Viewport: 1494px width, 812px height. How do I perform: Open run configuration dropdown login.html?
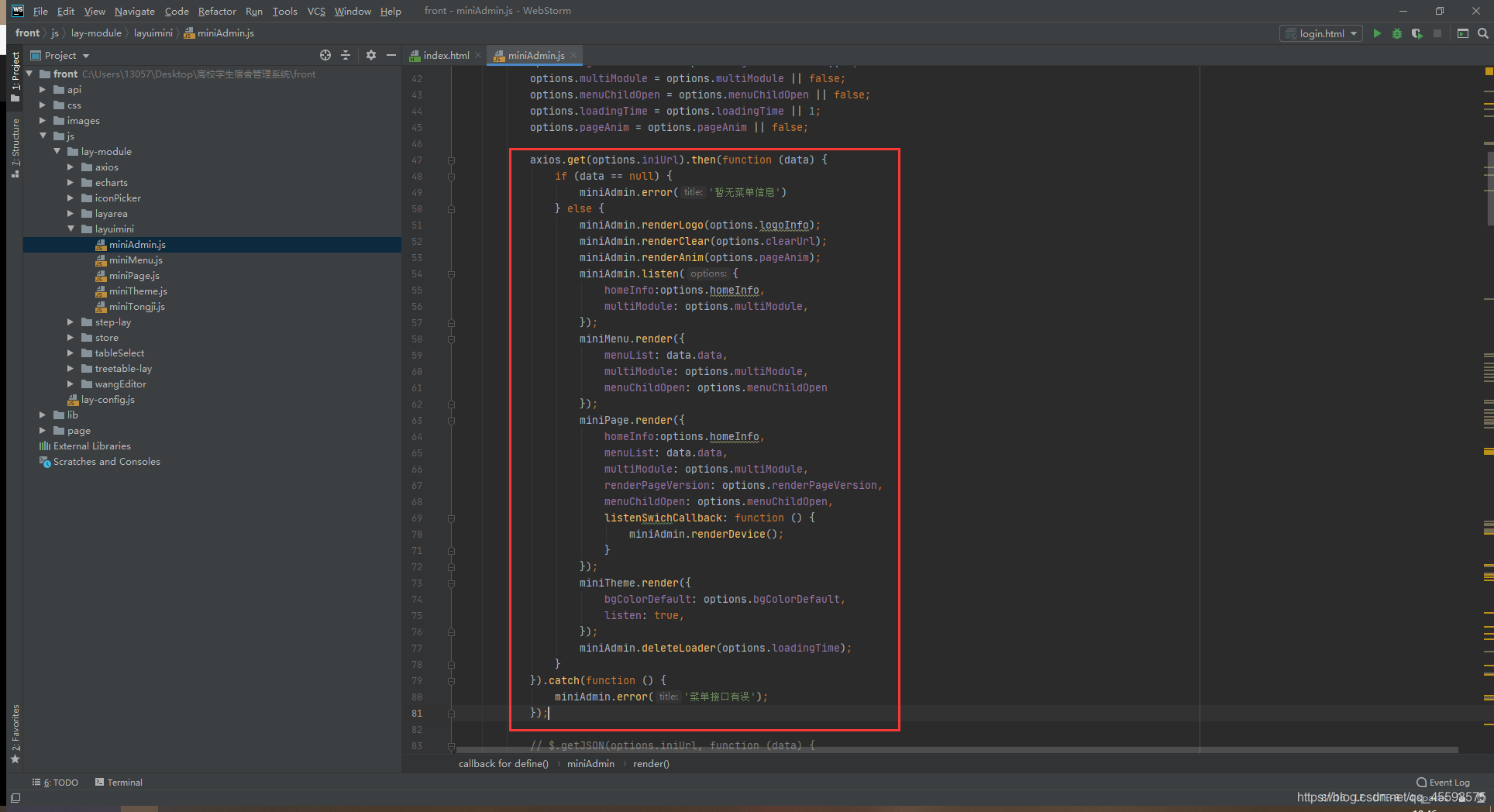coord(1321,33)
